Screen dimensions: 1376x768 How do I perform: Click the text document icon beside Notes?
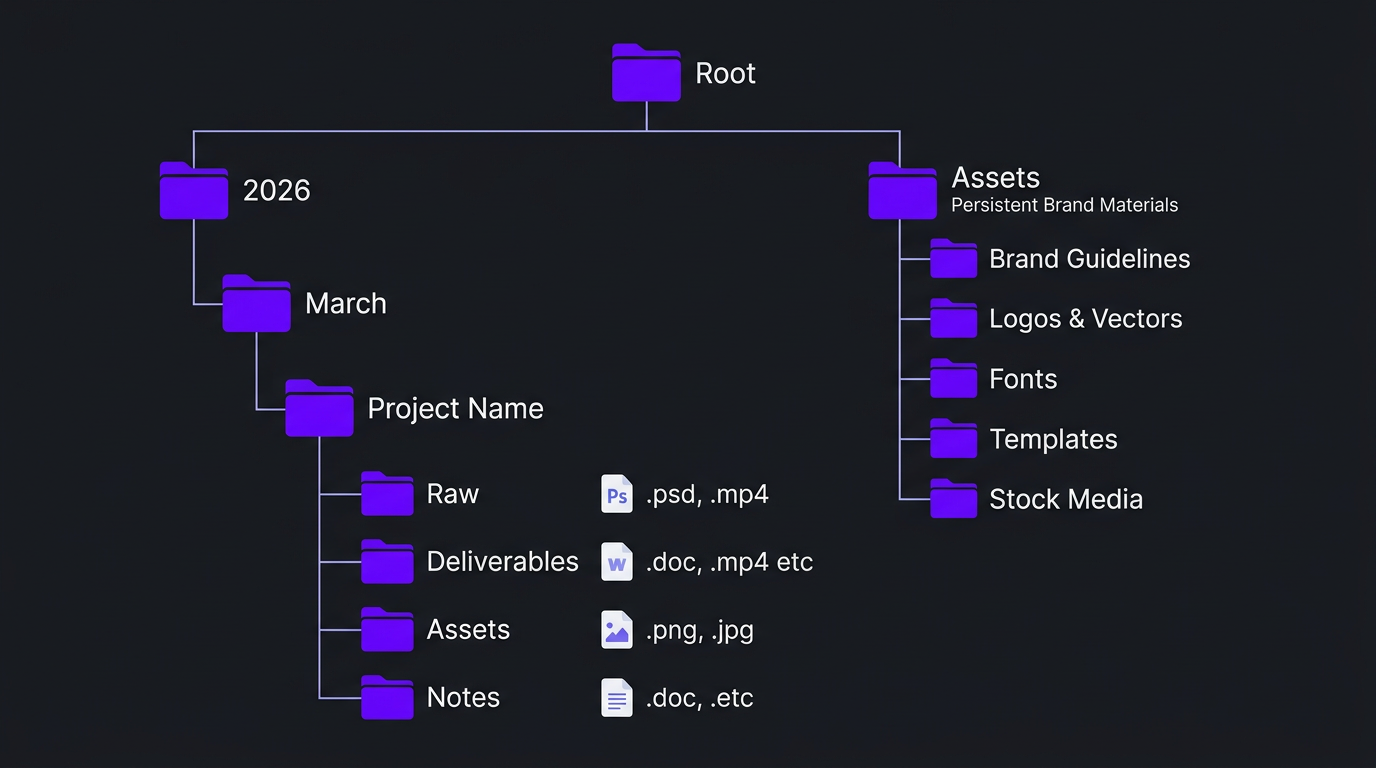[x=617, y=697]
